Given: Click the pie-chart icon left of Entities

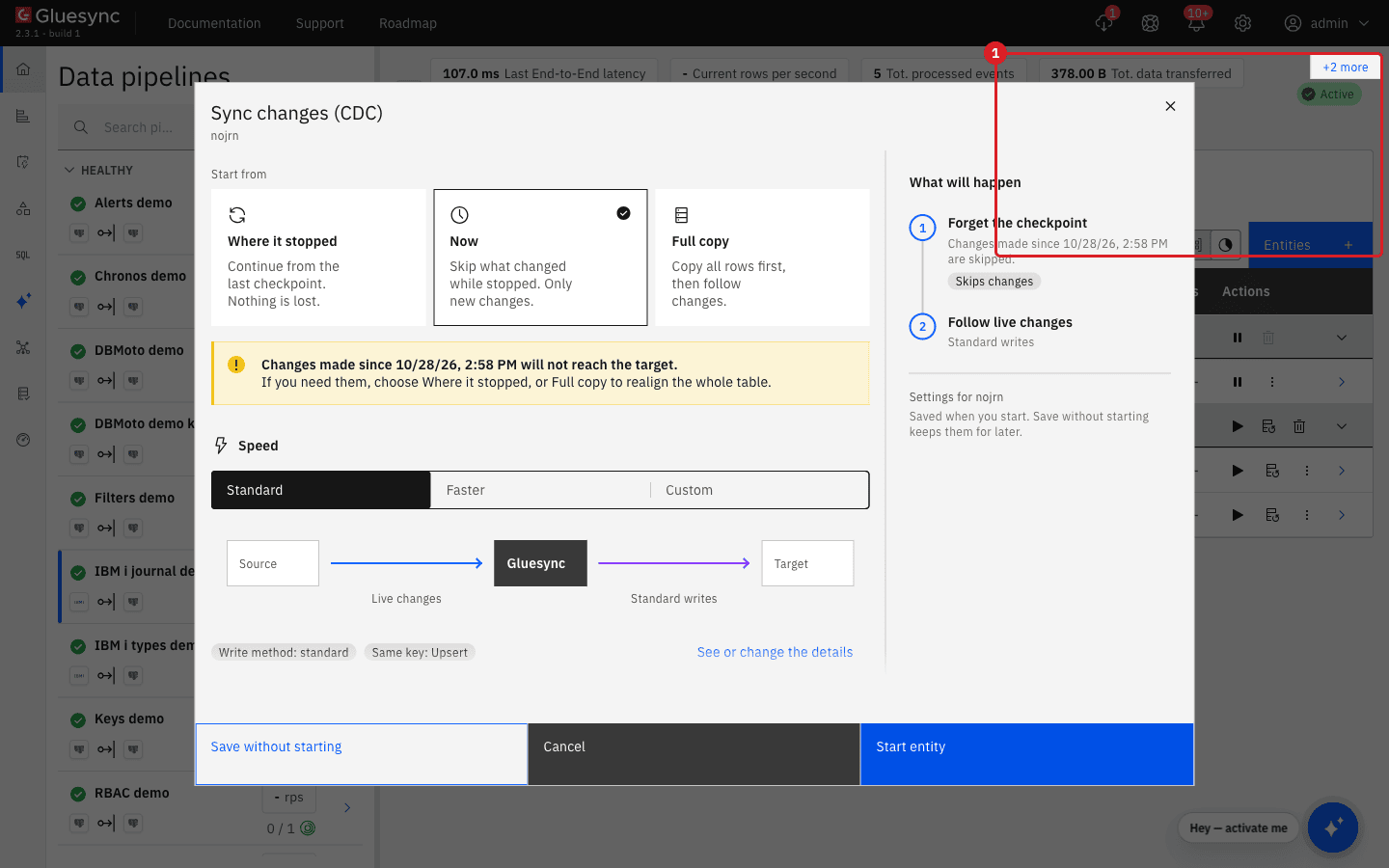Looking at the screenshot, I should pos(1225,245).
